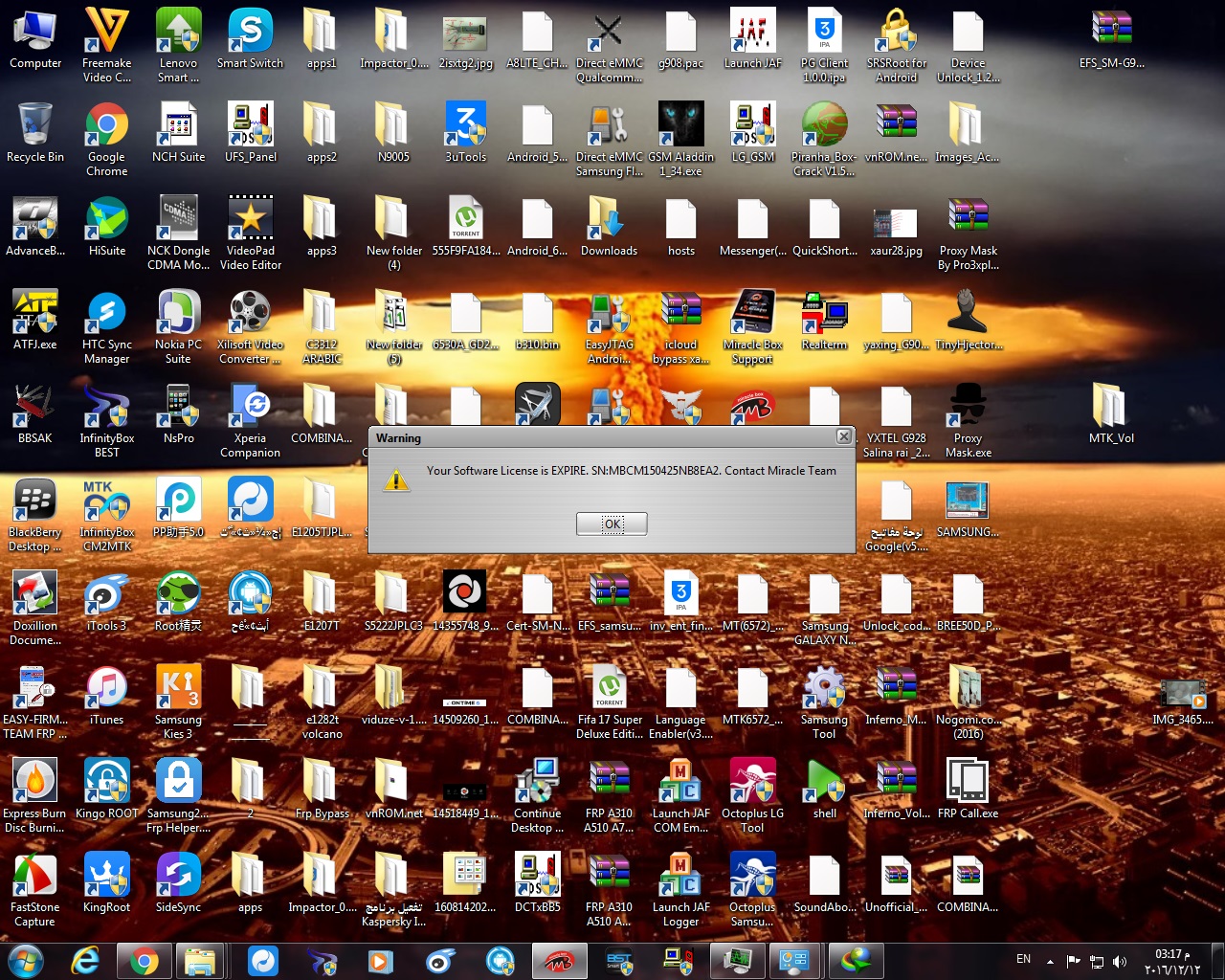Image resolution: width=1225 pixels, height=980 pixels.
Task: Select the FRP Call.exe icon
Action: tap(969, 790)
